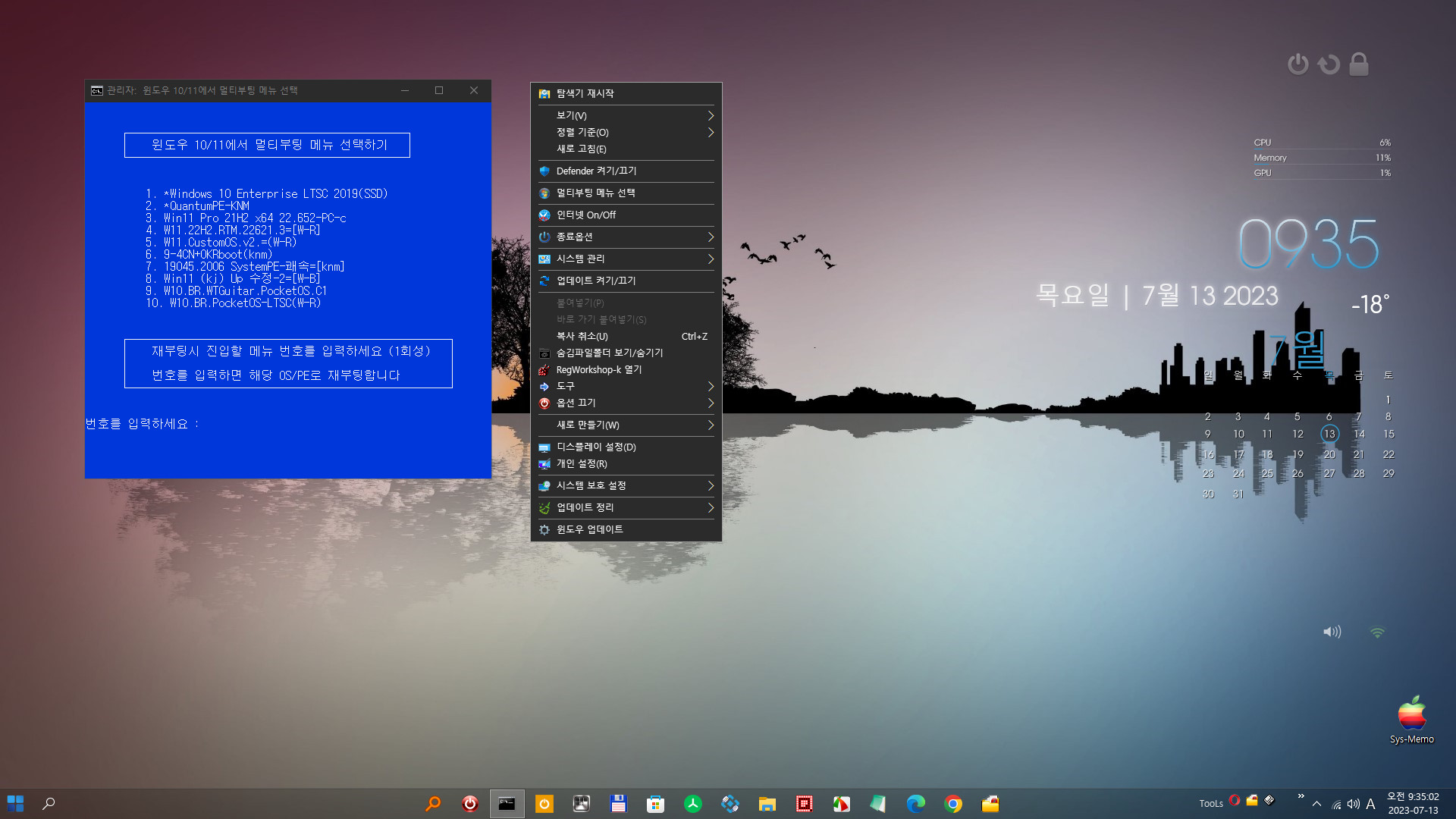Image resolution: width=1456 pixels, height=819 pixels.
Task: Toggle 업데이트 켜기/끄기 in context menu
Action: (626, 281)
